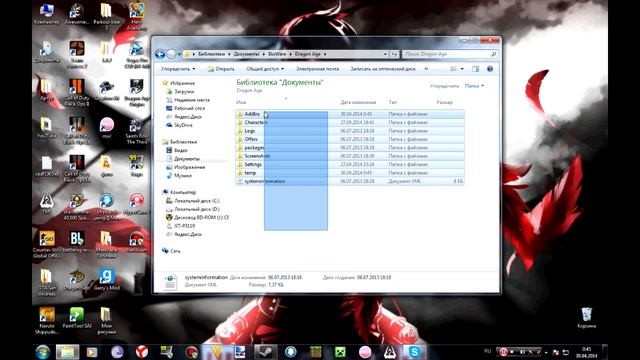Screen dimensions: 640x360
Task: Open the Папка arrange-by dropdown
Action: (x=474, y=86)
